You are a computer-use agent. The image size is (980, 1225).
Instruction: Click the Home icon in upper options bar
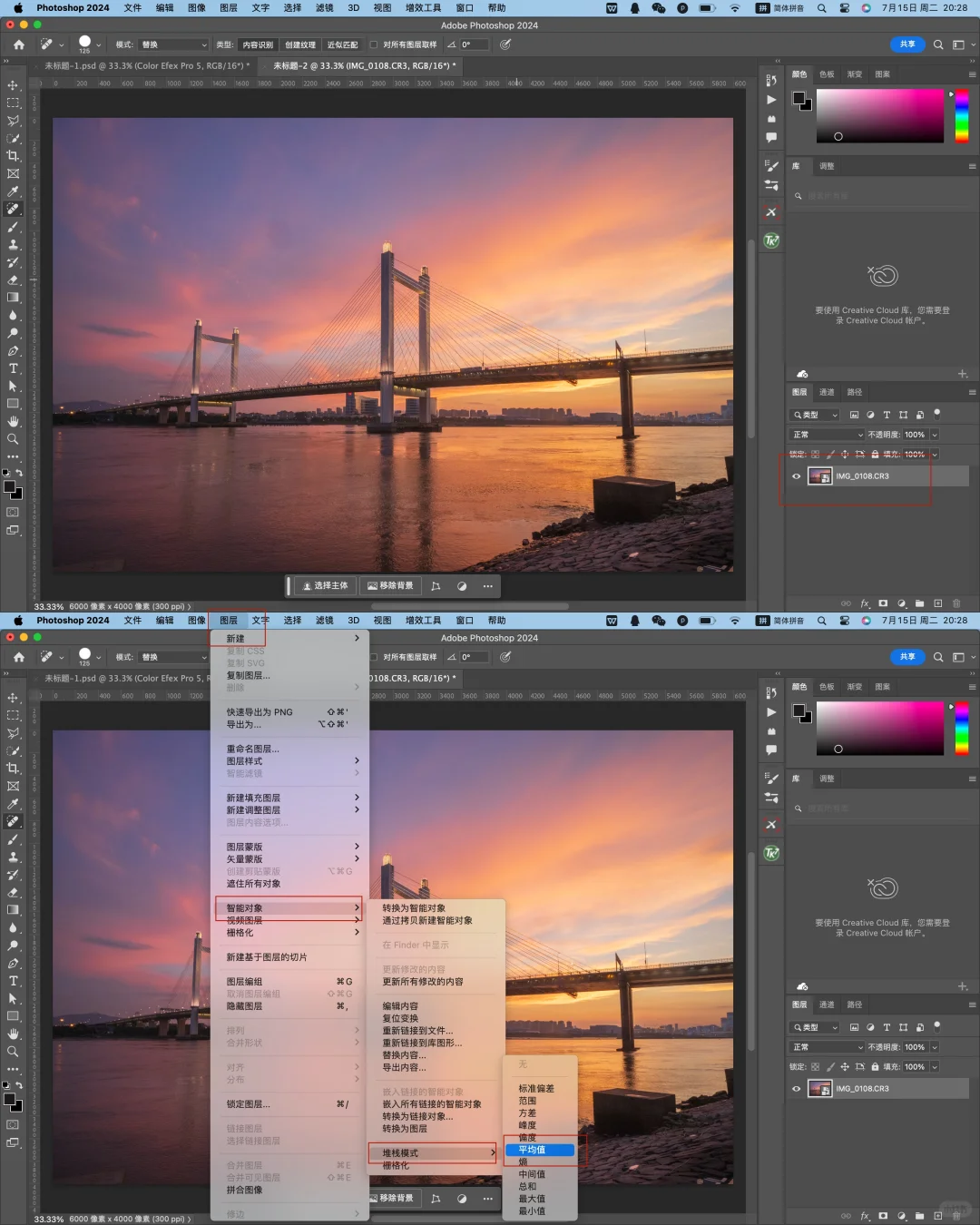(19, 44)
